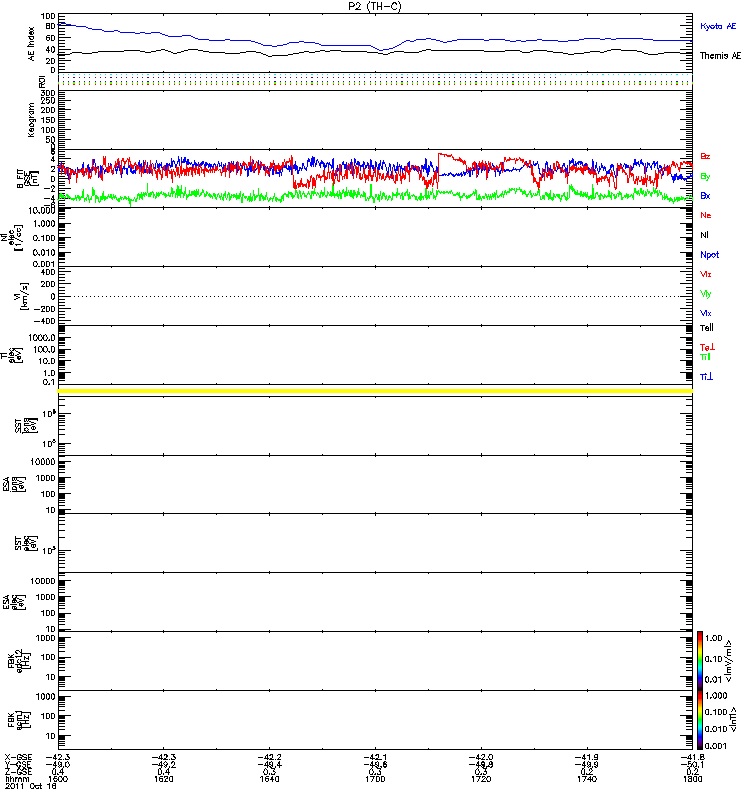Viewport: 750px width, 800px height.
Task: Click the 1620 time tick label
Action: [x=163, y=779]
